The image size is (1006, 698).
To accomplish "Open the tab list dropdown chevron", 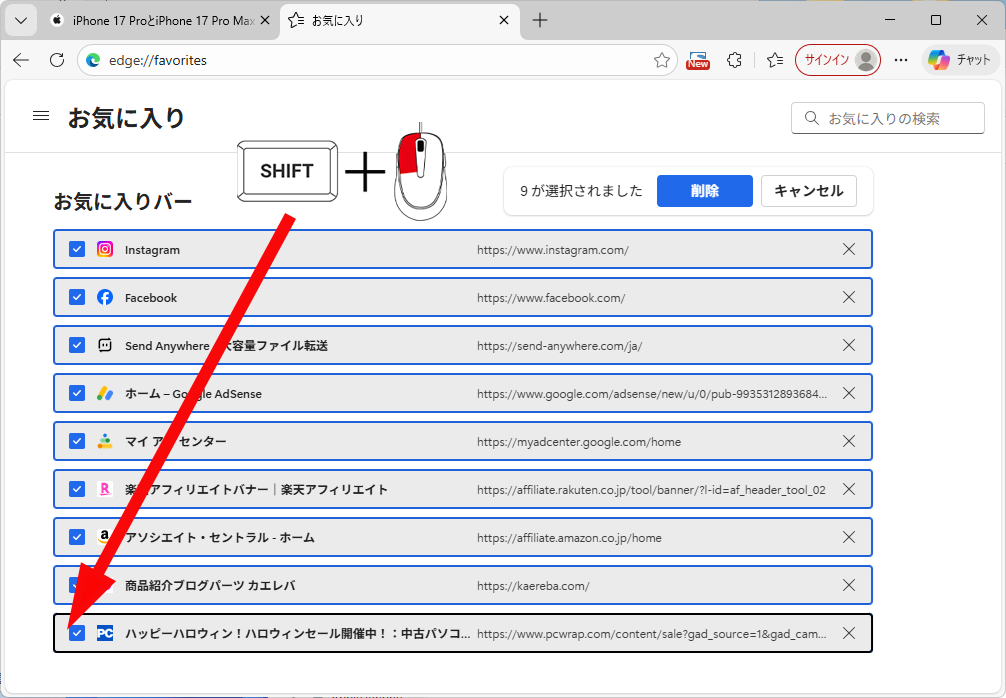I will [x=20, y=20].
